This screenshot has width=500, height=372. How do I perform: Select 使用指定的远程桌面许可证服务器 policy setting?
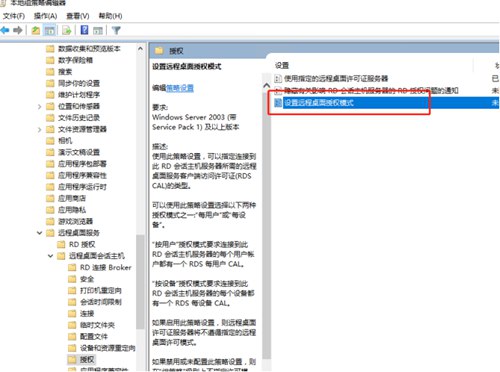click(x=336, y=79)
